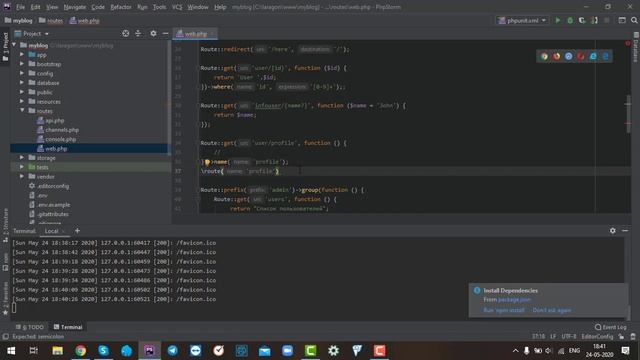The height and width of the screenshot is (360, 640).
Task: Add a new terminal session tab
Action: (77, 231)
